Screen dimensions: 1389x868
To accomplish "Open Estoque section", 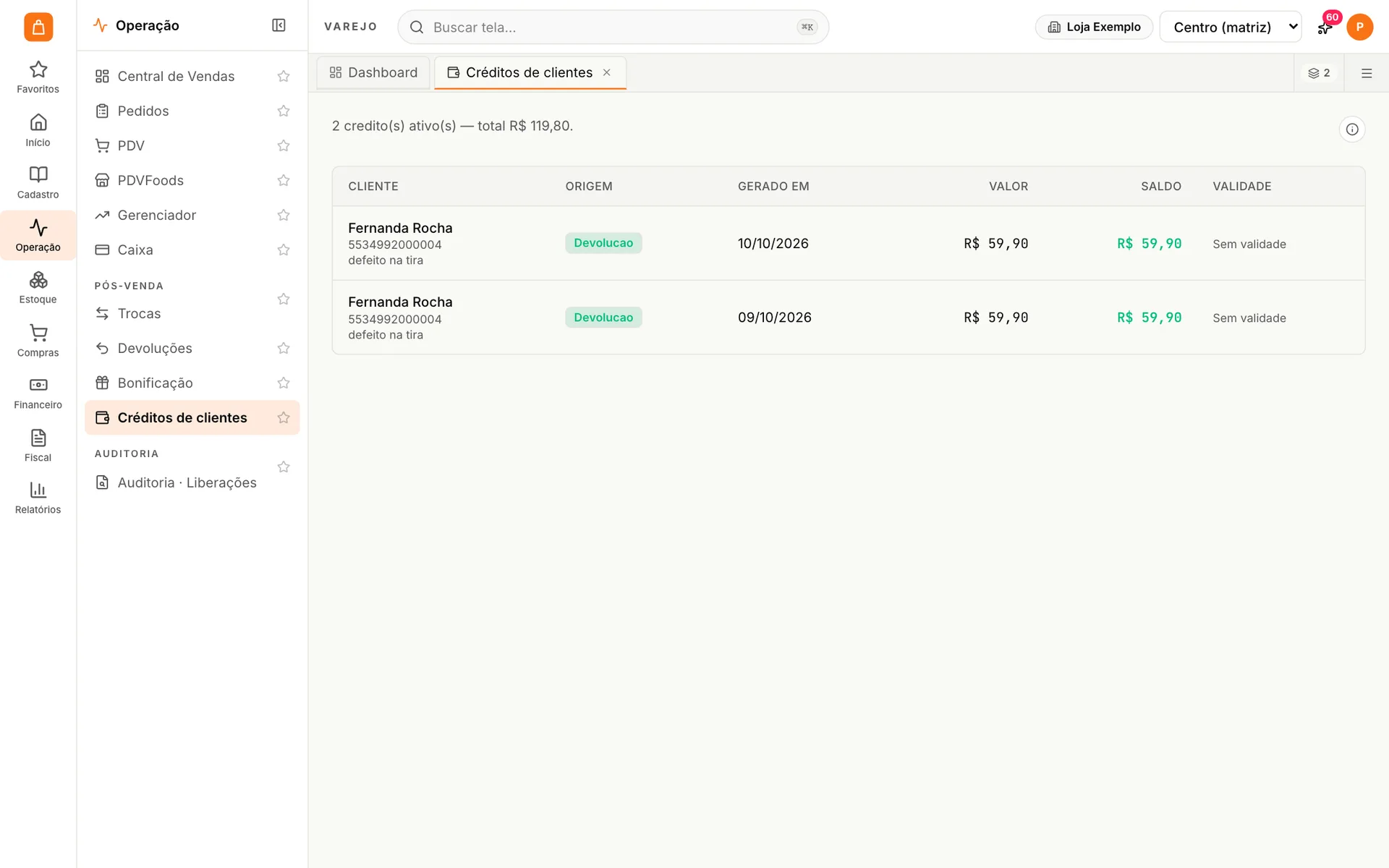I will [38, 288].
